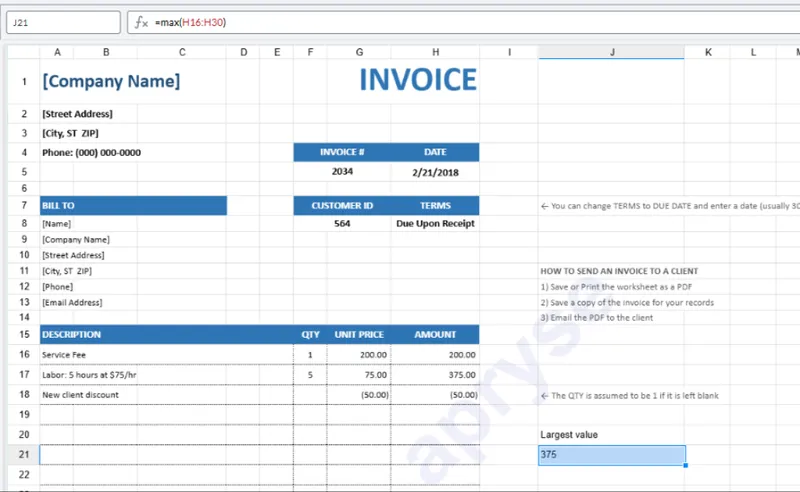Click Labor unit price 75.00
Viewport: 800px width, 492px height.
[359, 375]
